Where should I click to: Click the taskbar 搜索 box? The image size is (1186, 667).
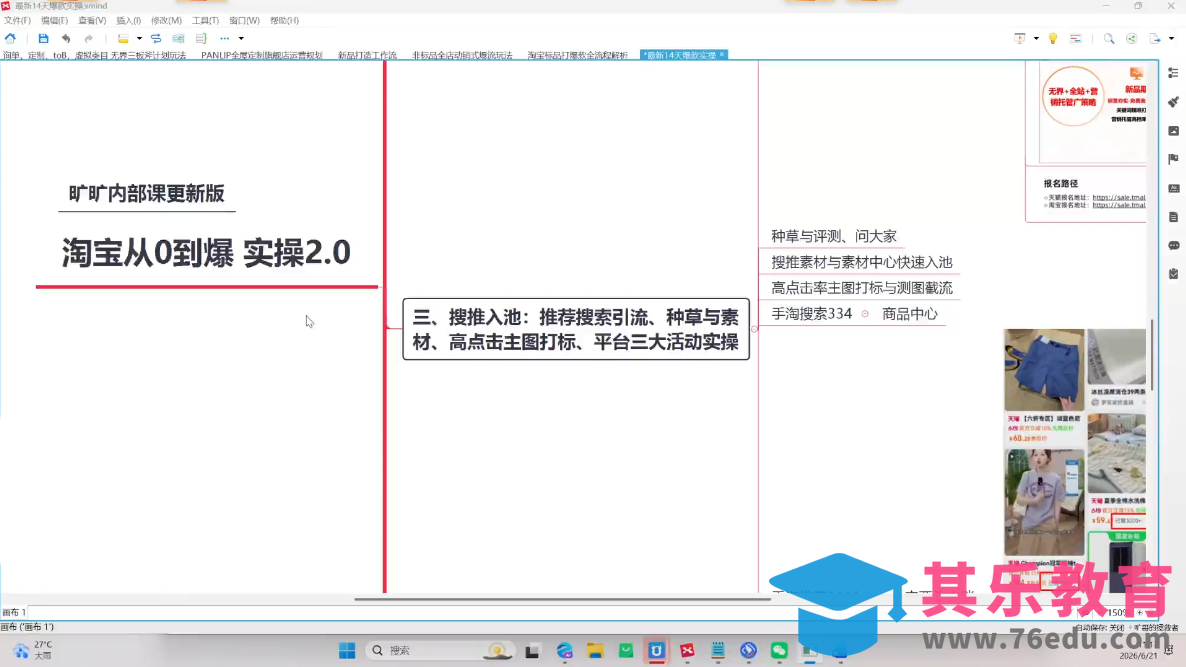click(x=441, y=650)
